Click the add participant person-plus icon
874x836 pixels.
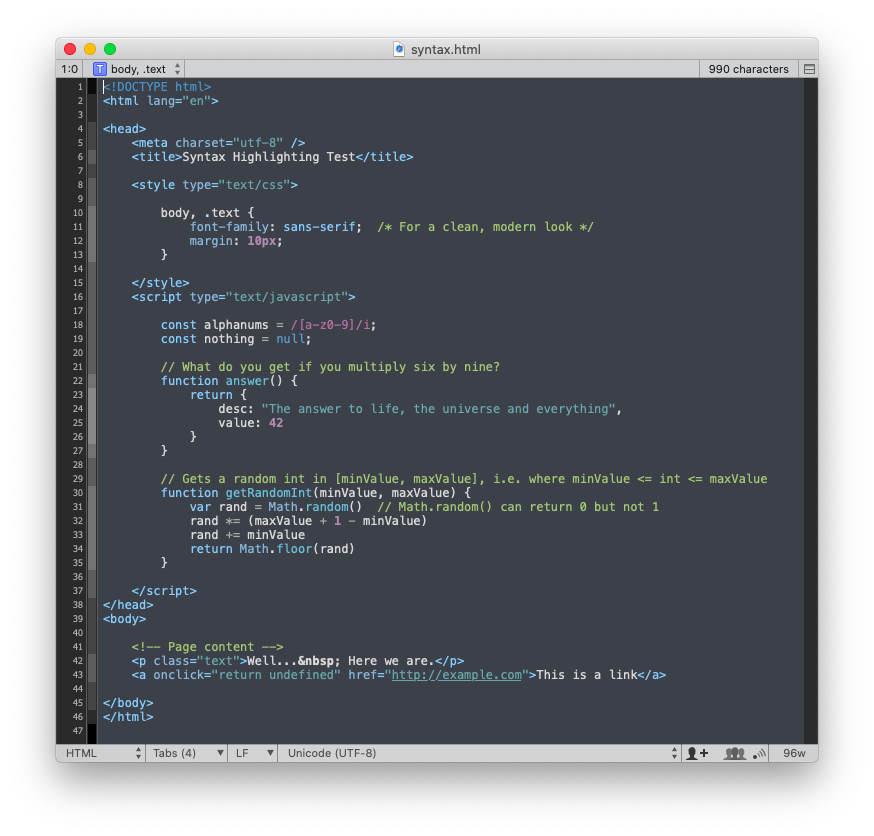click(697, 754)
